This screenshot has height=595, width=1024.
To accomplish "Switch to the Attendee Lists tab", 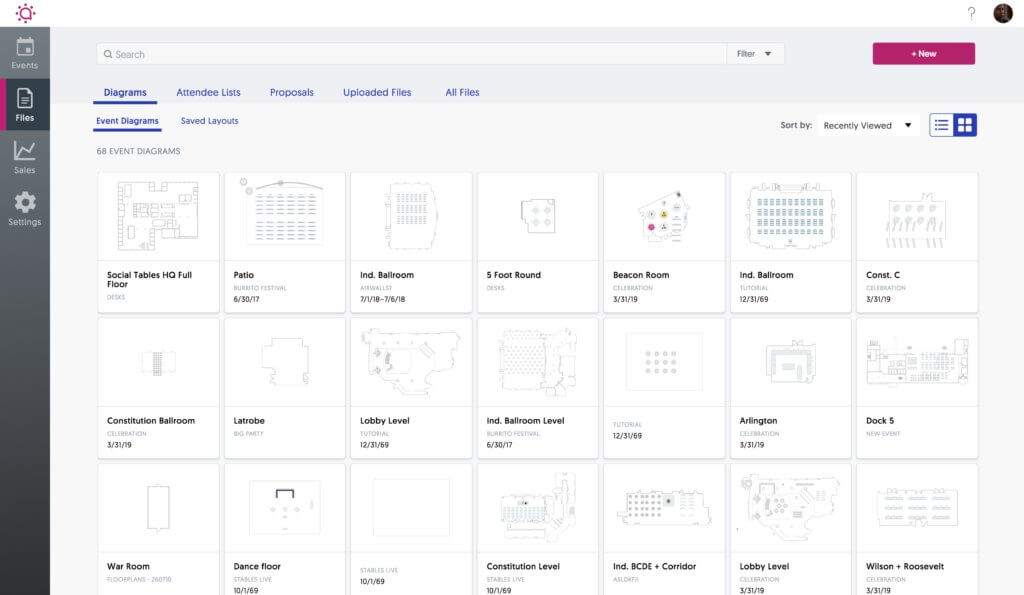I will coord(207,92).
